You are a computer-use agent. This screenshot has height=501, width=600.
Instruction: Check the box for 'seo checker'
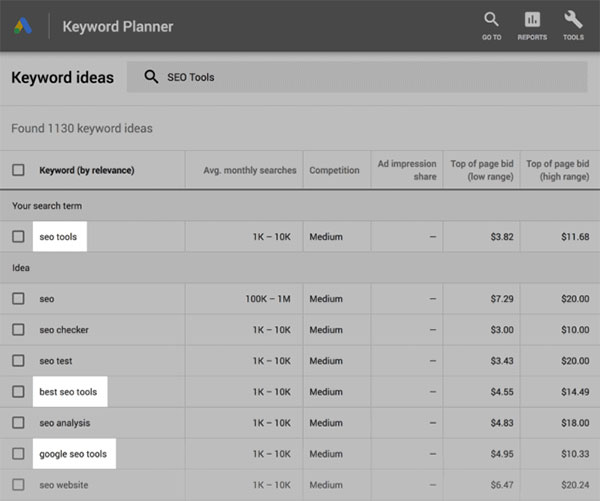(18, 330)
